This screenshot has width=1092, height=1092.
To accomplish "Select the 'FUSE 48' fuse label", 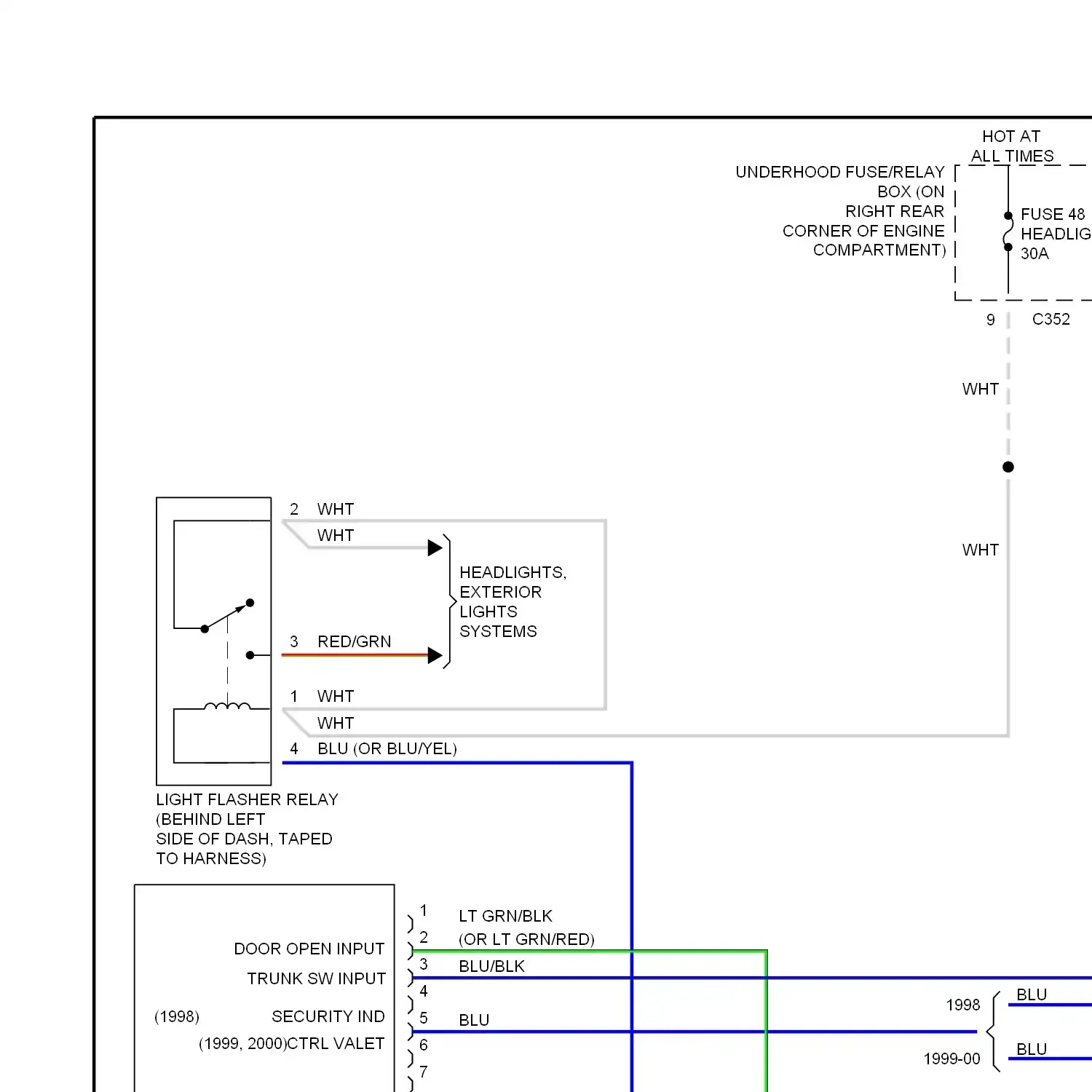I will click(1053, 214).
